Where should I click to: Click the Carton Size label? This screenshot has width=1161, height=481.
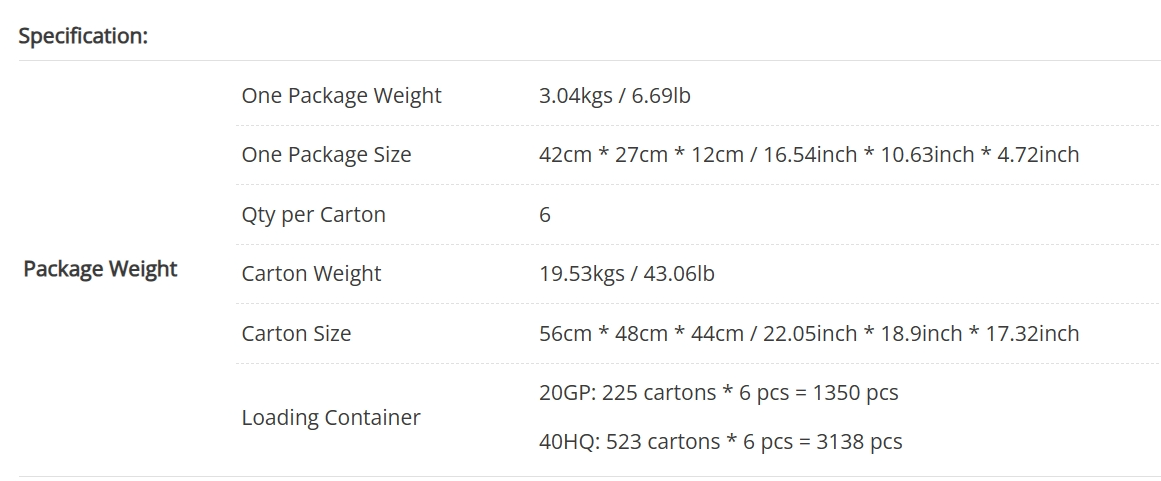point(296,334)
